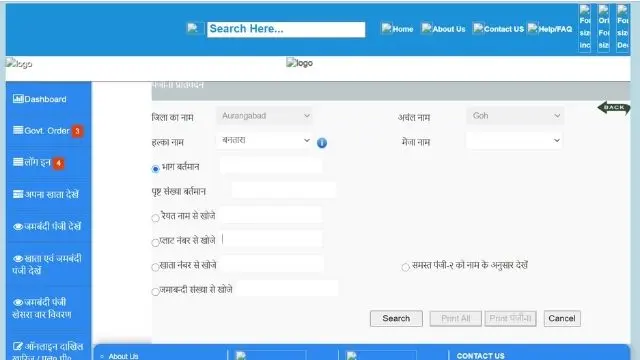Viewport: 640px width, 360px height.
Task: Click the Govt. Order list icon
Action: 18,130
